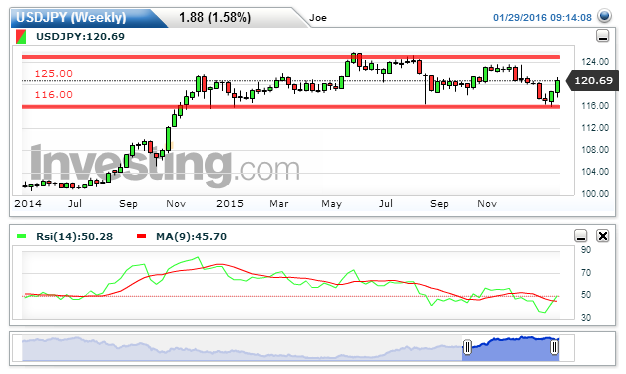Click the Rsi(14):50.28 legend text

coord(74,237)
